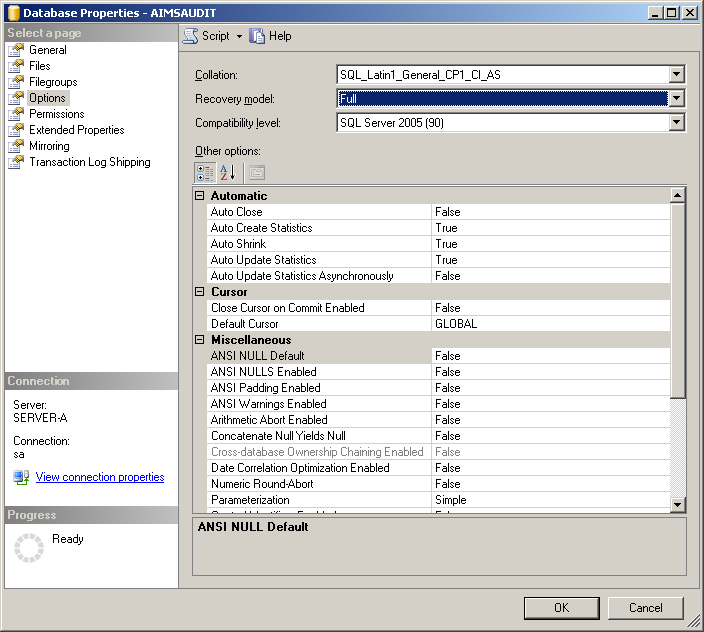Image resolution: width=704 pixels, height=632 pixels.
Task: Open Transaction Log Shipping page
Action: coord(89,162)
